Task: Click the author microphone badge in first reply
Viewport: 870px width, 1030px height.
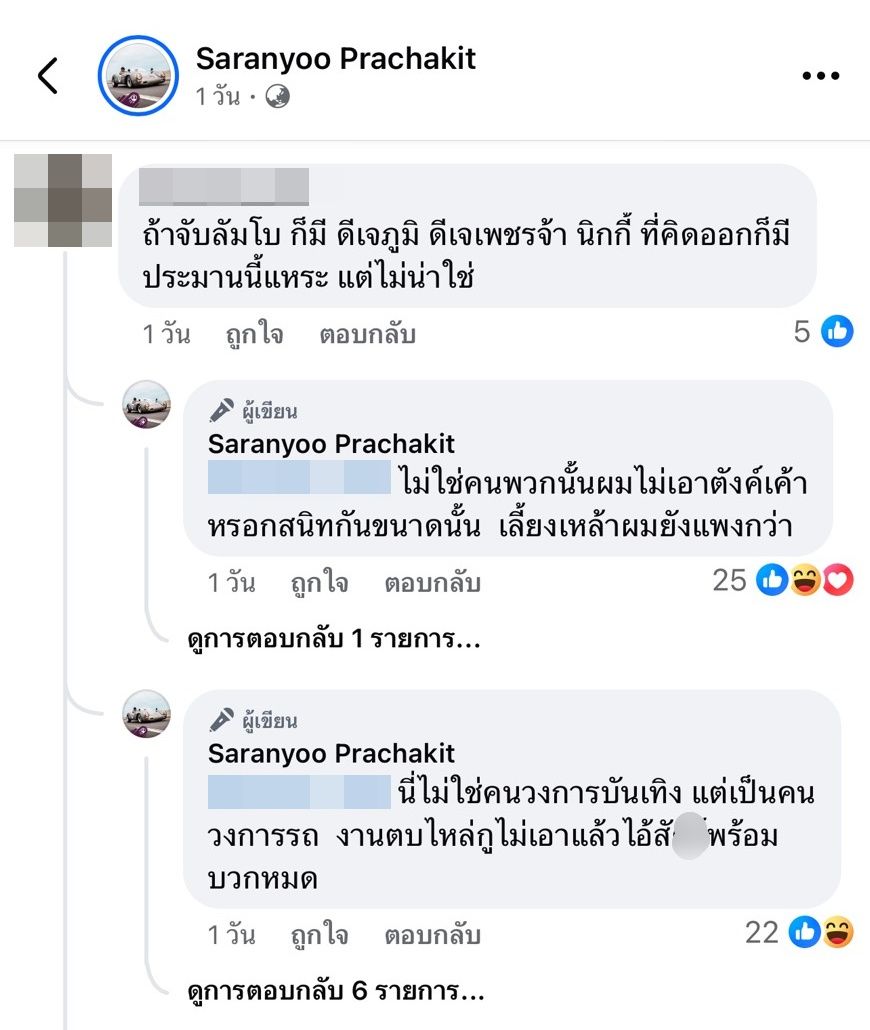Action: coord(221,410)
